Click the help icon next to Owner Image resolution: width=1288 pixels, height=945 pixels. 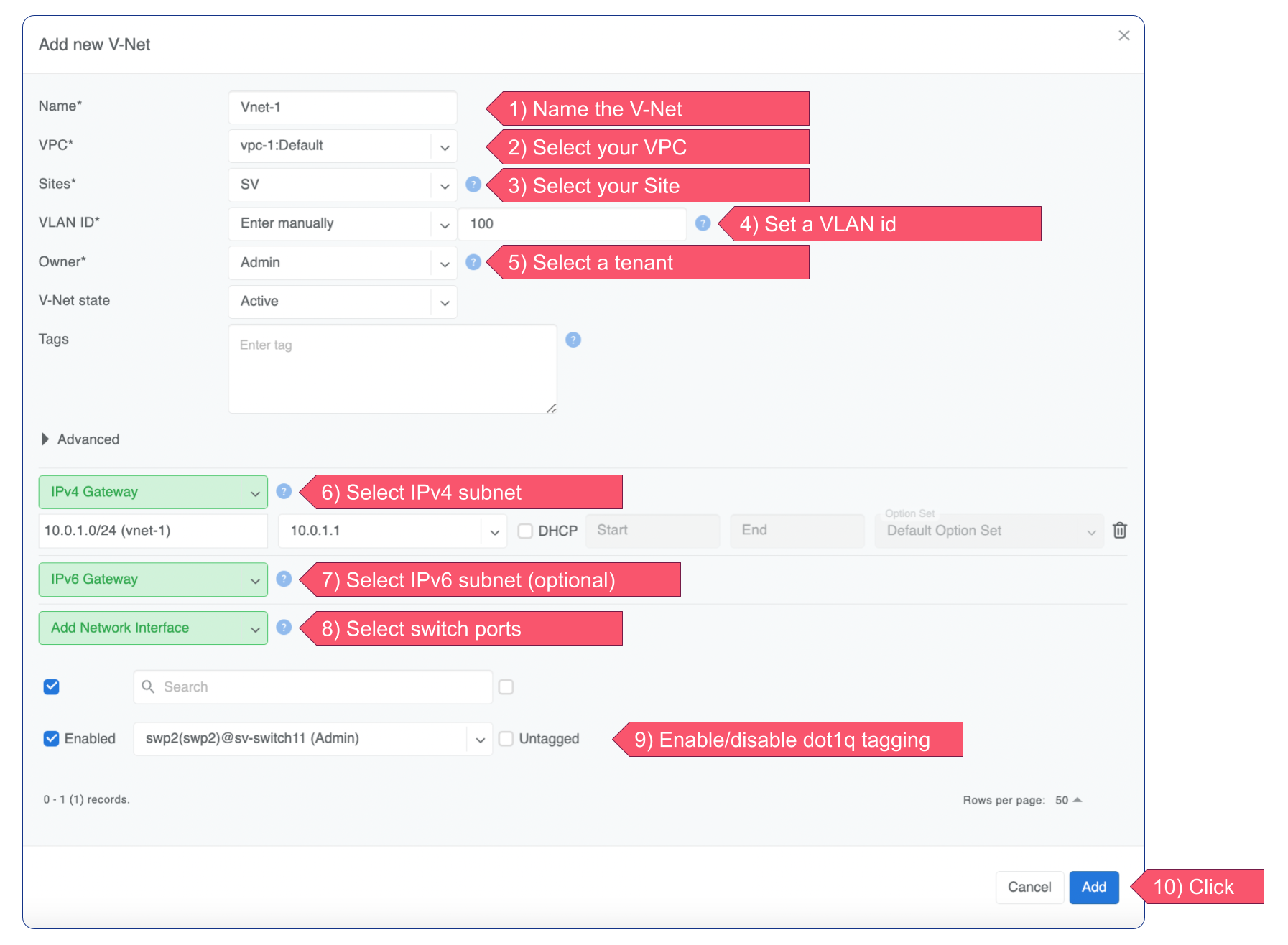(x=473, y=262)
